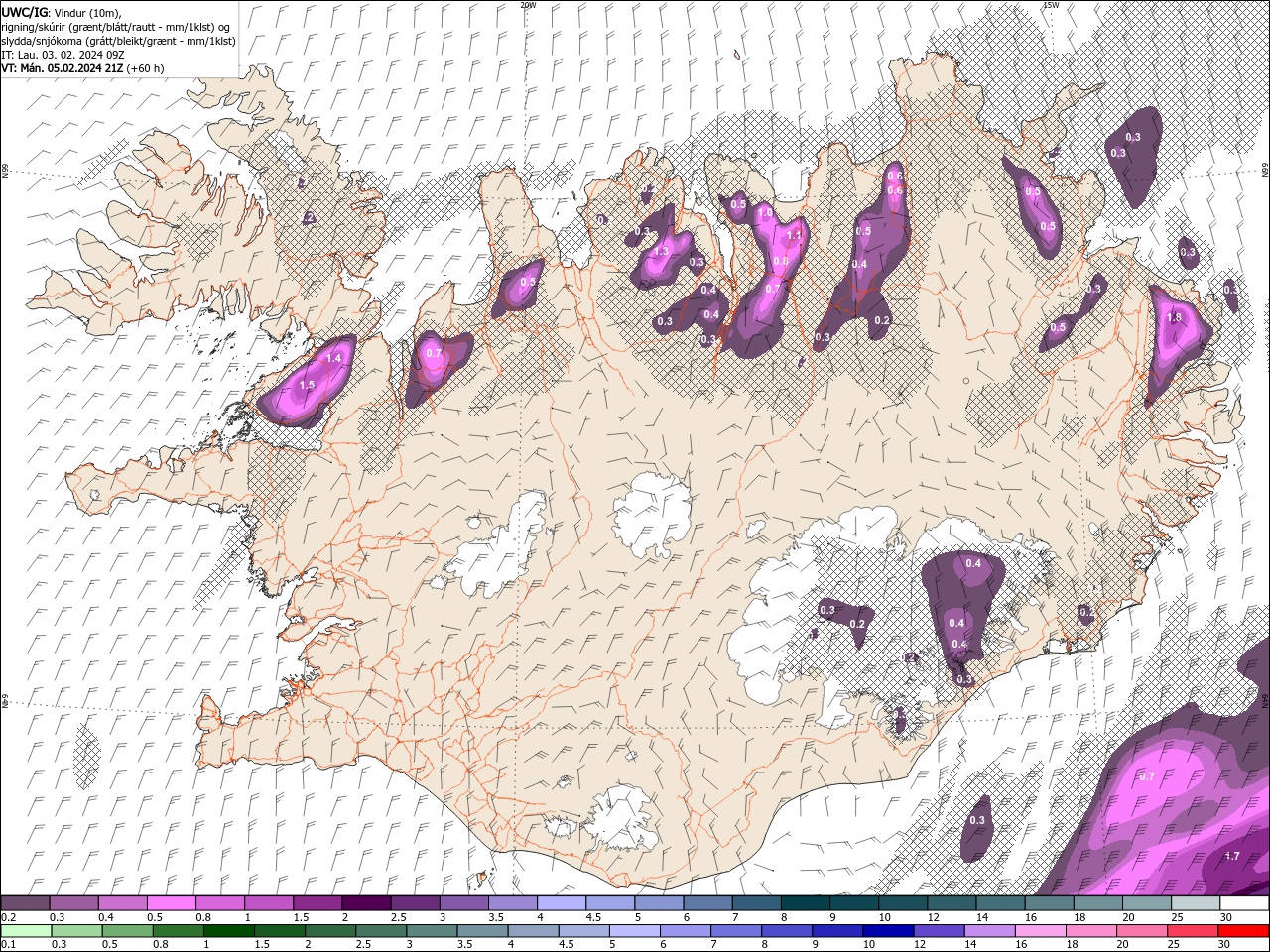Click the 15W longitude label

tap(1051, 5)
